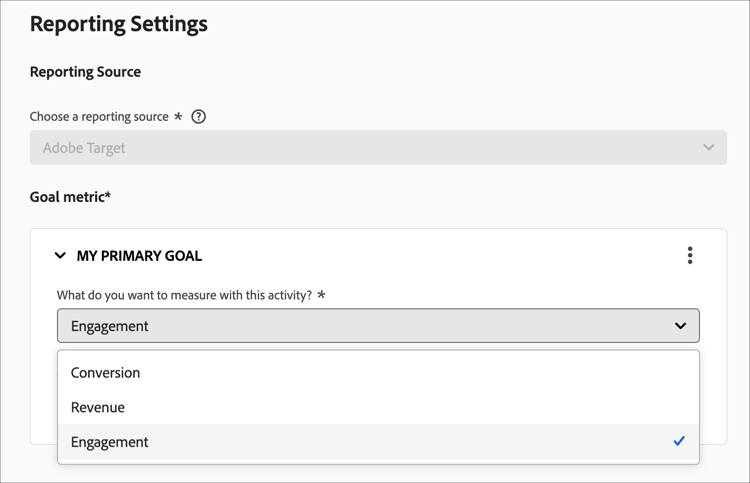Click the arrow in the Adobe Target field

pos(708,148)
